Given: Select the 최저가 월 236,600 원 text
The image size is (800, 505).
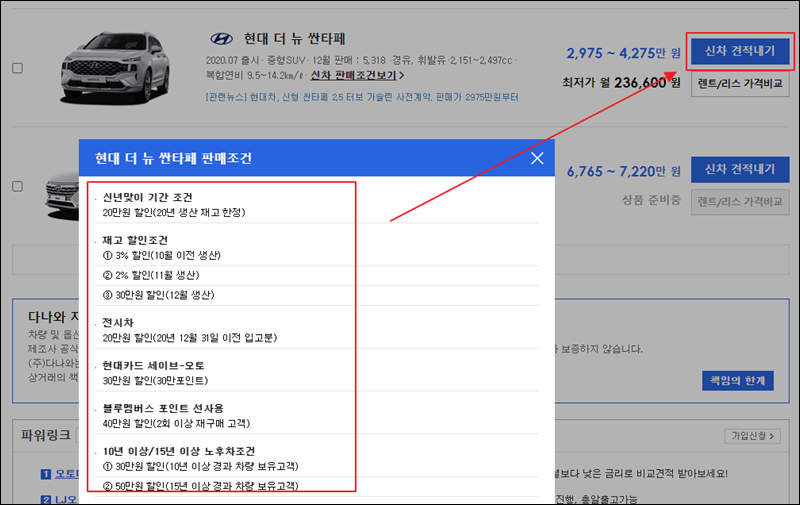Looking at the screenshot, I should point(621,83).
